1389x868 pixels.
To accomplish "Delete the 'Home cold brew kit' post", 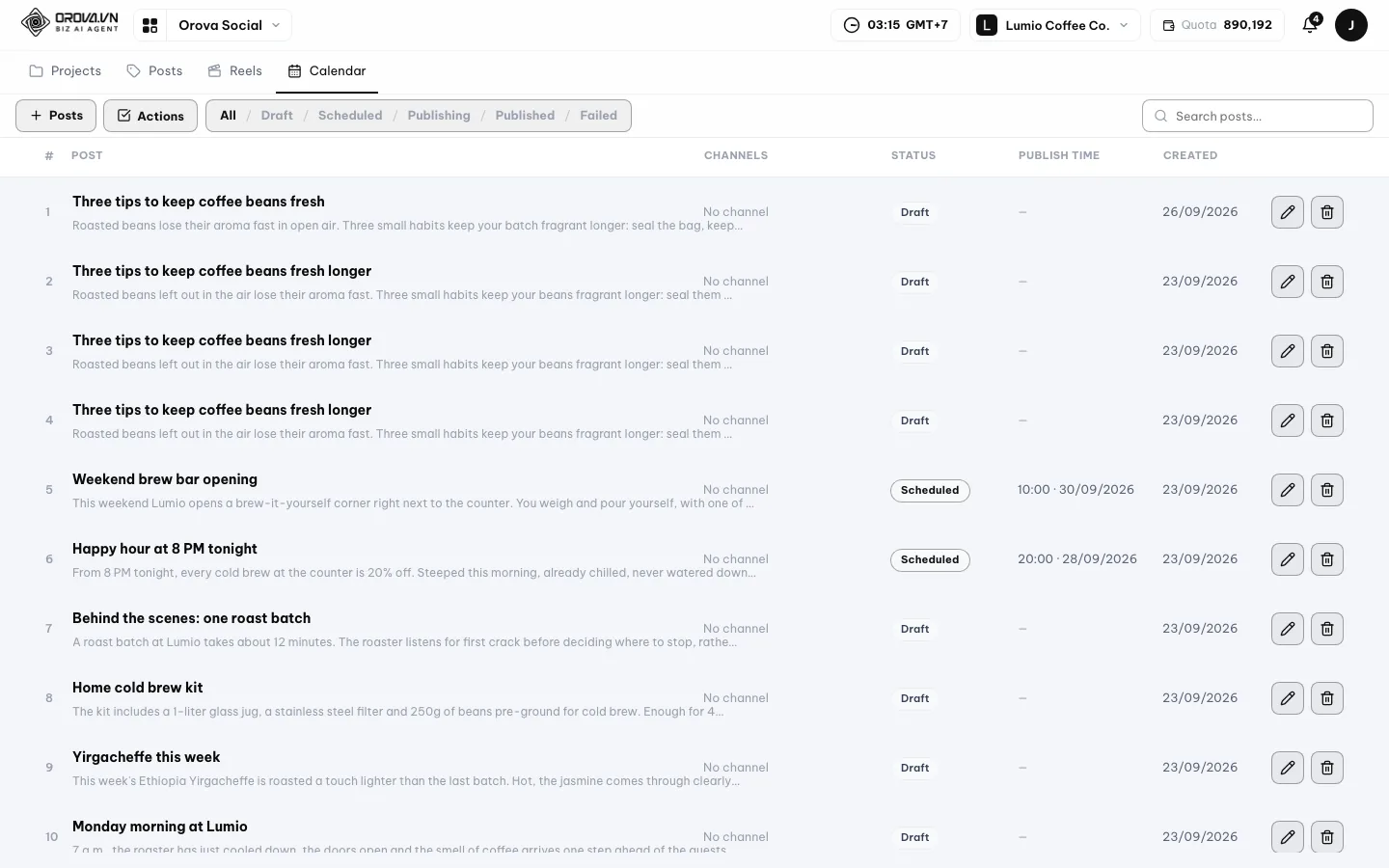I will 1327,698.
